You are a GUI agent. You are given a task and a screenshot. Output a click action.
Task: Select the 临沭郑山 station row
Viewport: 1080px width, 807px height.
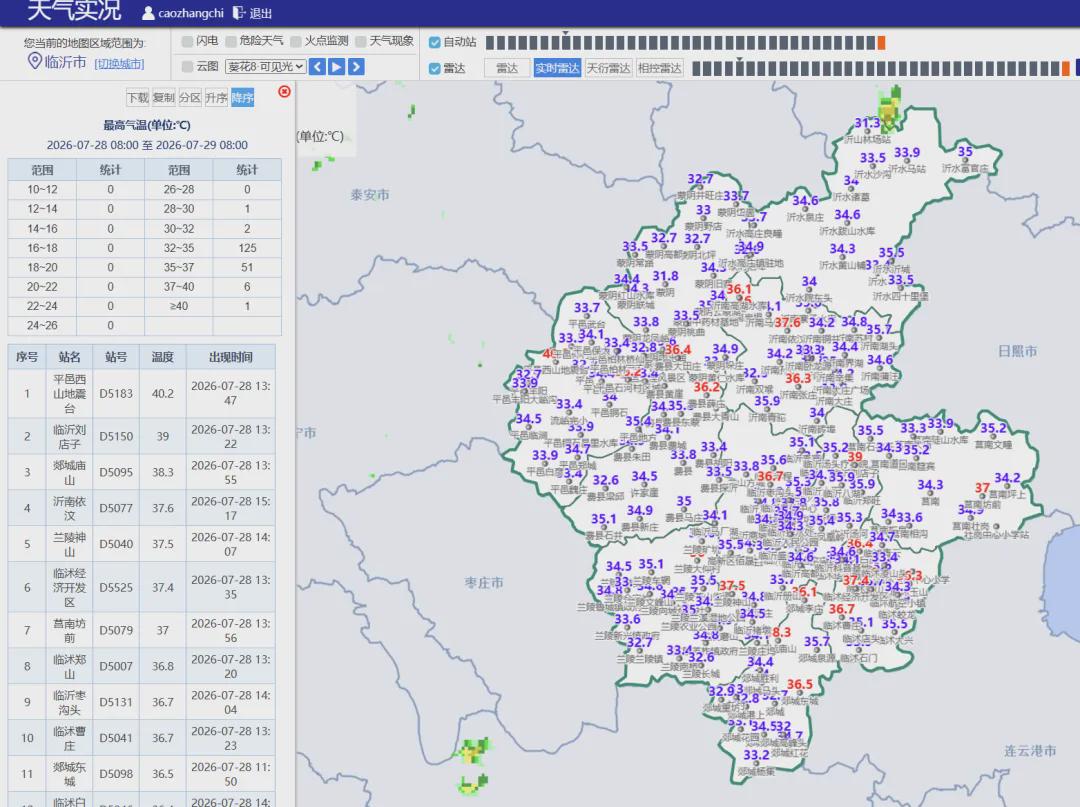point(141,666)
